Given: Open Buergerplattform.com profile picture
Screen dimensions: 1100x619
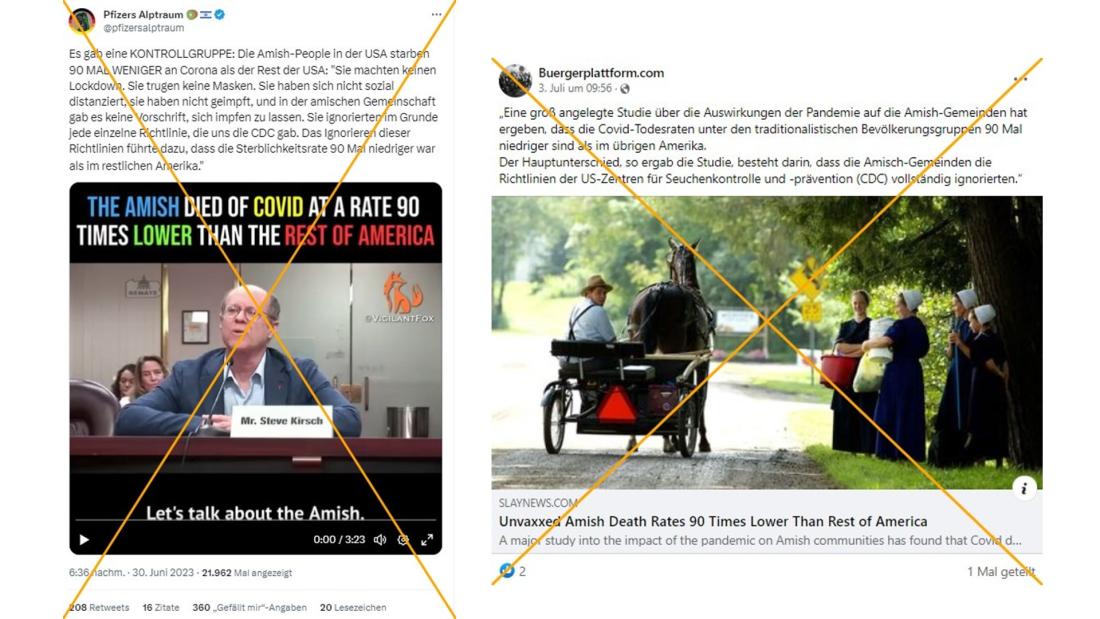Looking at the screenshot, I should [x=516, y=80].
